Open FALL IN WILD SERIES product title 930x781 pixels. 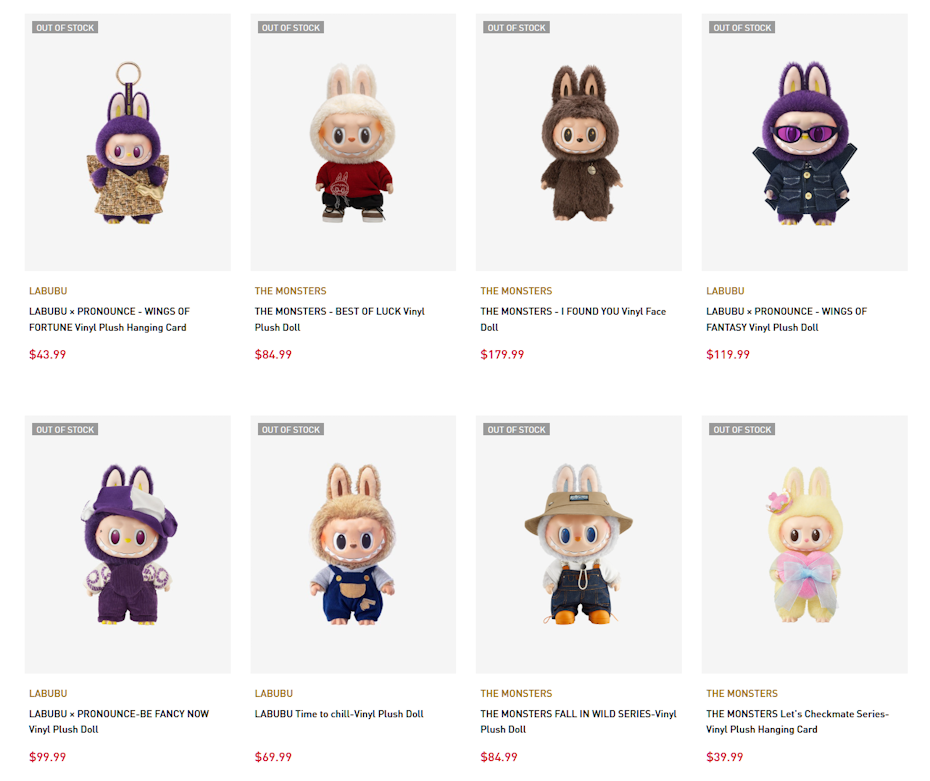578,721
